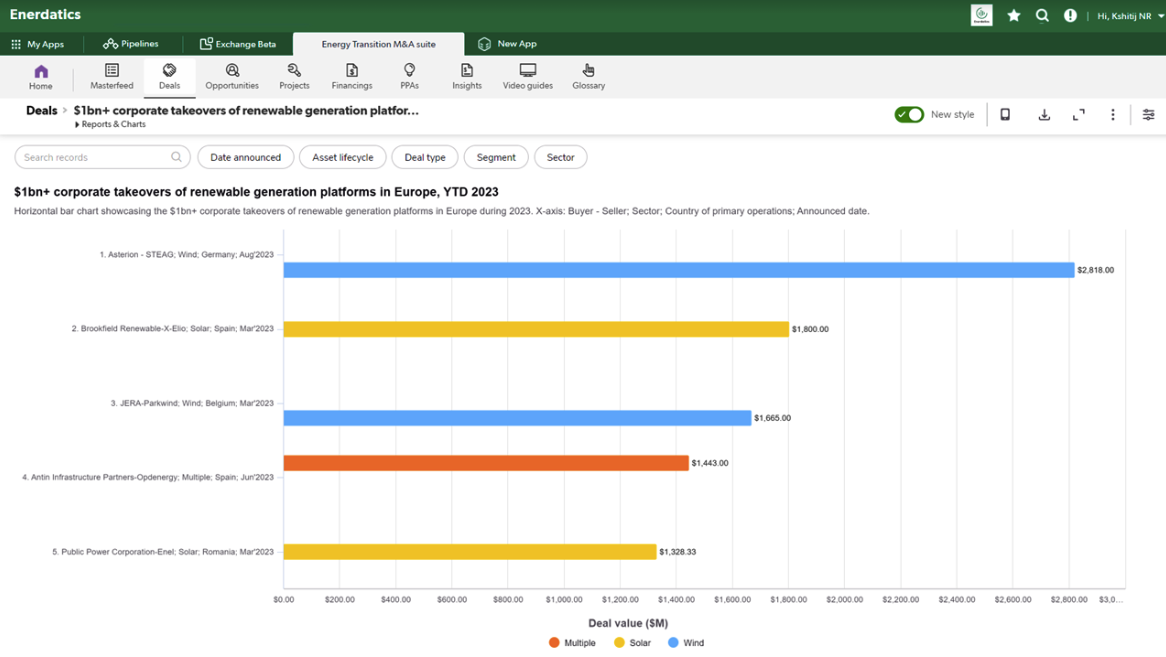Click the Deals breadcrumb link
Viewport: 1166px width, 657px height.
[x=41, y=111]
